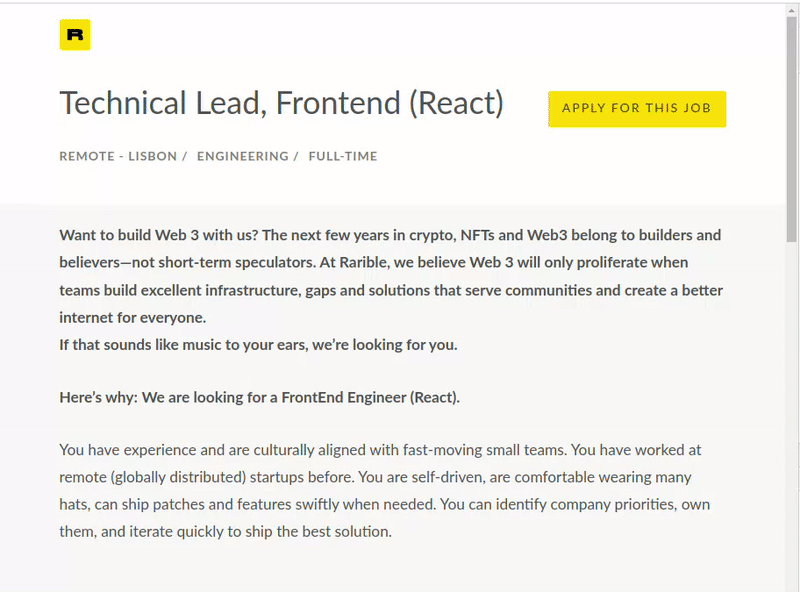Screen dimensions: 800x592
Task: Apply for this job
Action: pos(637,109)
